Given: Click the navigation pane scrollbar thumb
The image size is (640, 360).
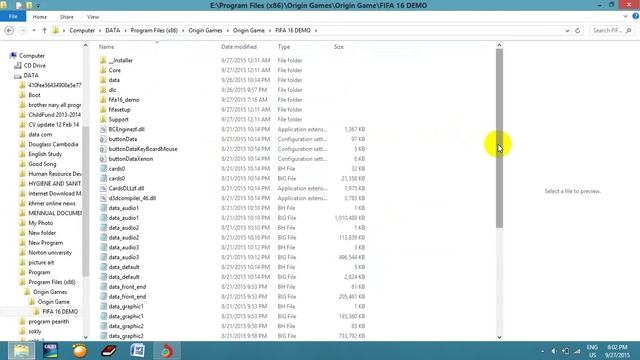Looking at the screenshot, I should tap(85, 201).
